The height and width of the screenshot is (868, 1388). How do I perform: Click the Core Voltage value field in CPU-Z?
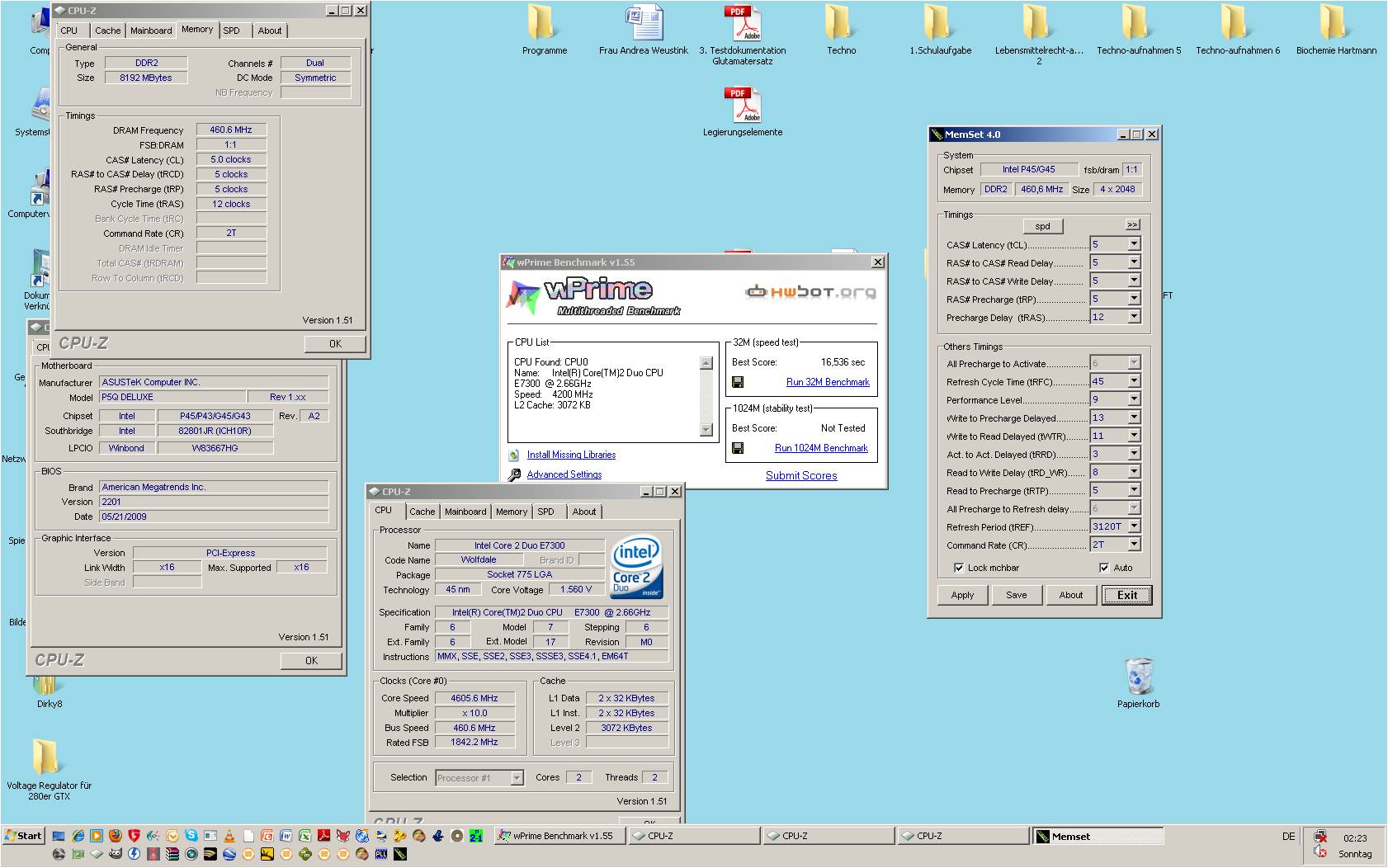pyautogui.click(x=576, y=589)
